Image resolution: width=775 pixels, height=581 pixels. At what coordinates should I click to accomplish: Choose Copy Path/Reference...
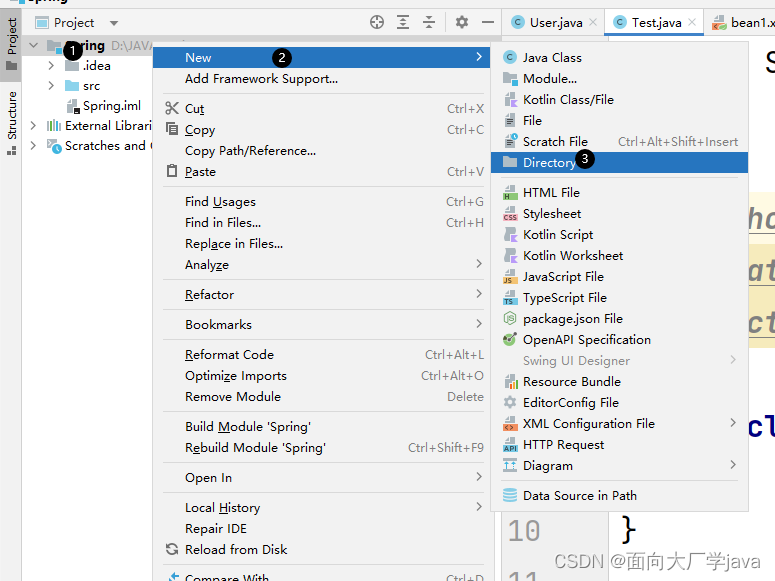pos(323,150)
